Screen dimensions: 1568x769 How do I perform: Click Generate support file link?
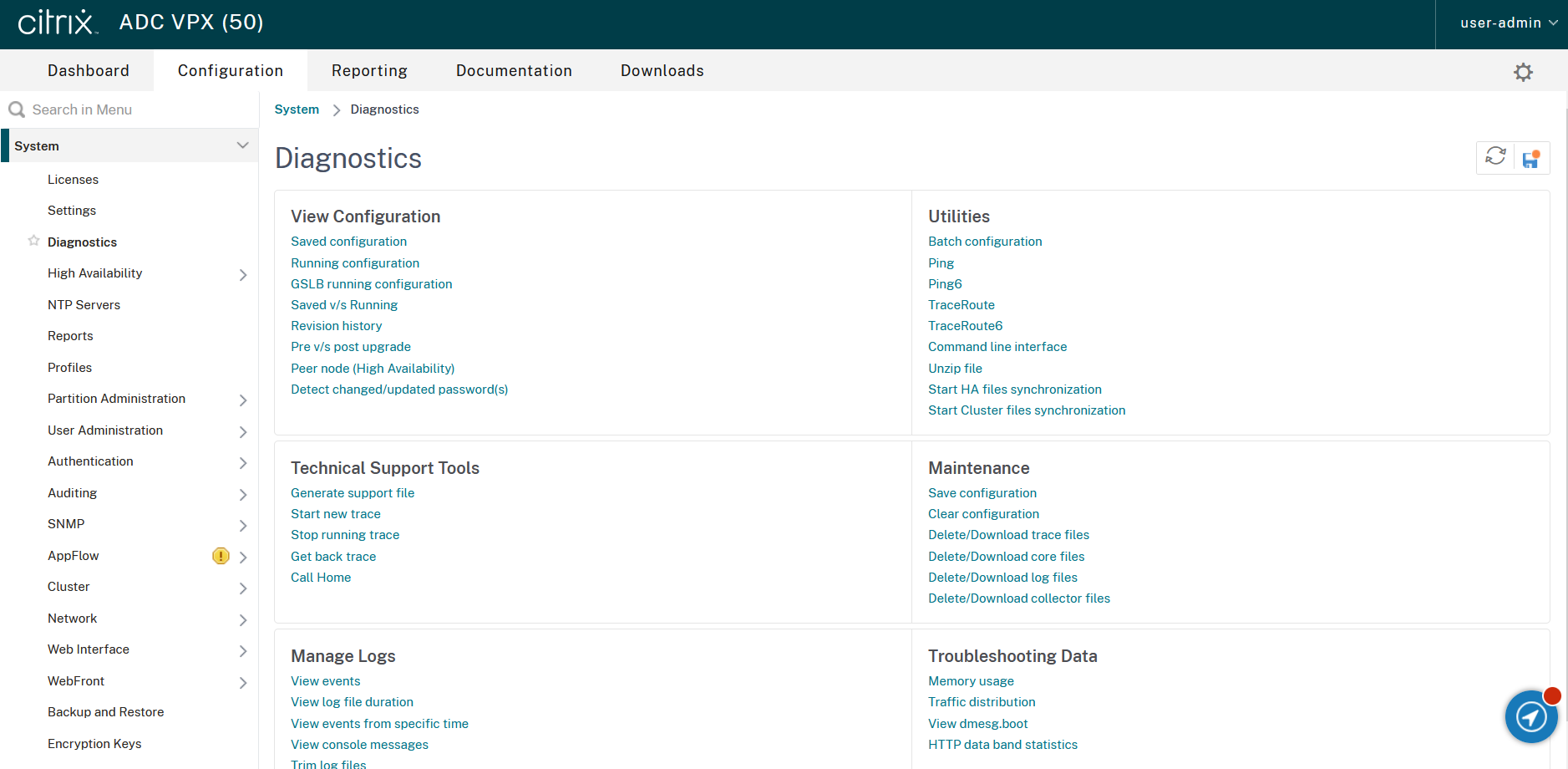point(353,493)
